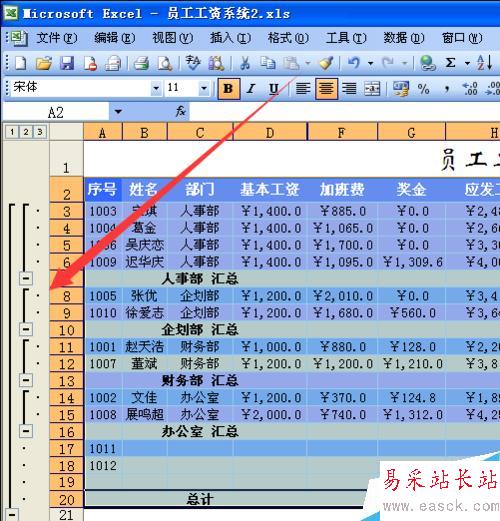Undo the last action
The image size is (500, 521).
click(x=354, y=63)
